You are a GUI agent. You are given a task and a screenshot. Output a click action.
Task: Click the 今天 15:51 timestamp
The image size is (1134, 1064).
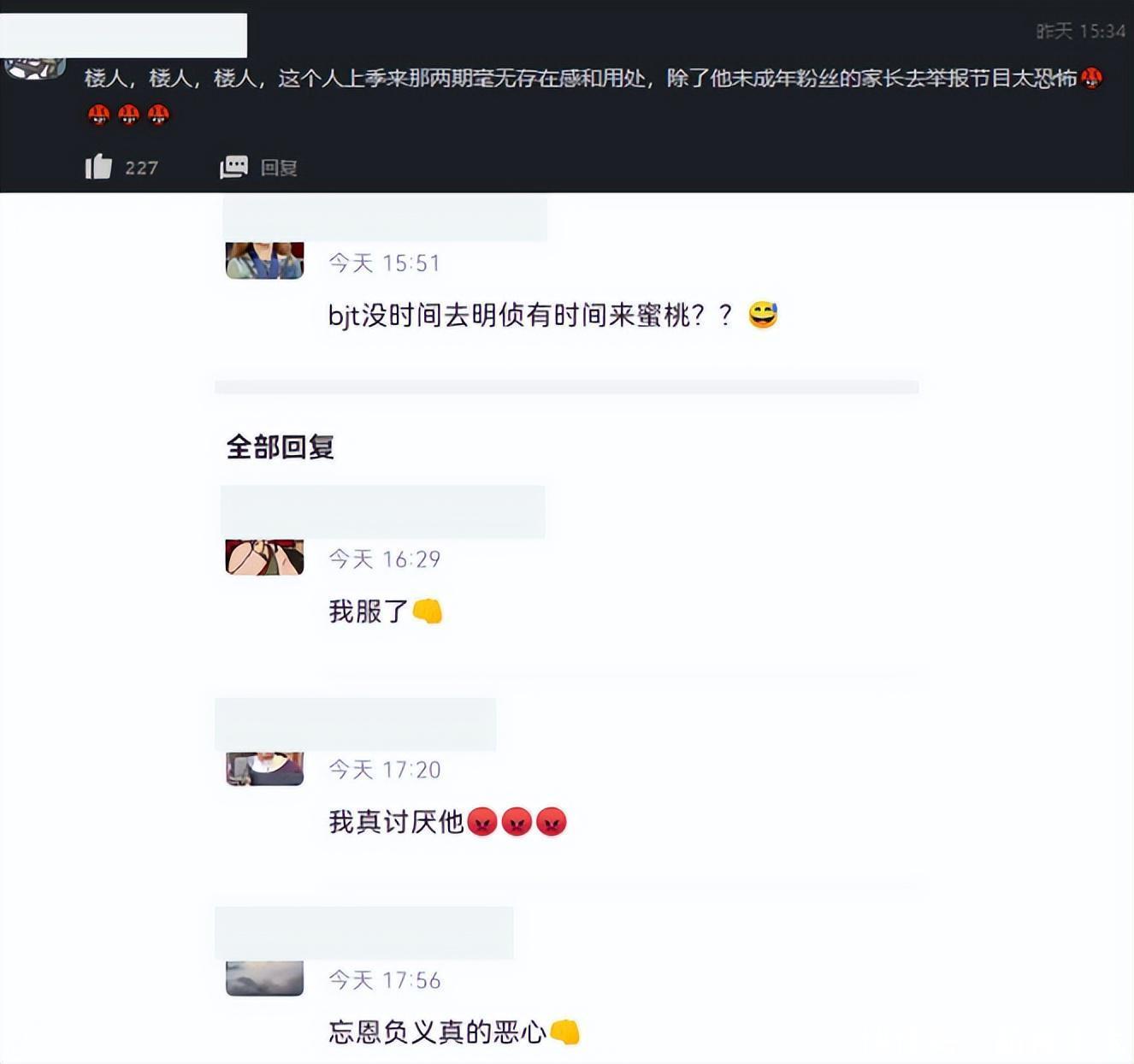click(385, 263)
